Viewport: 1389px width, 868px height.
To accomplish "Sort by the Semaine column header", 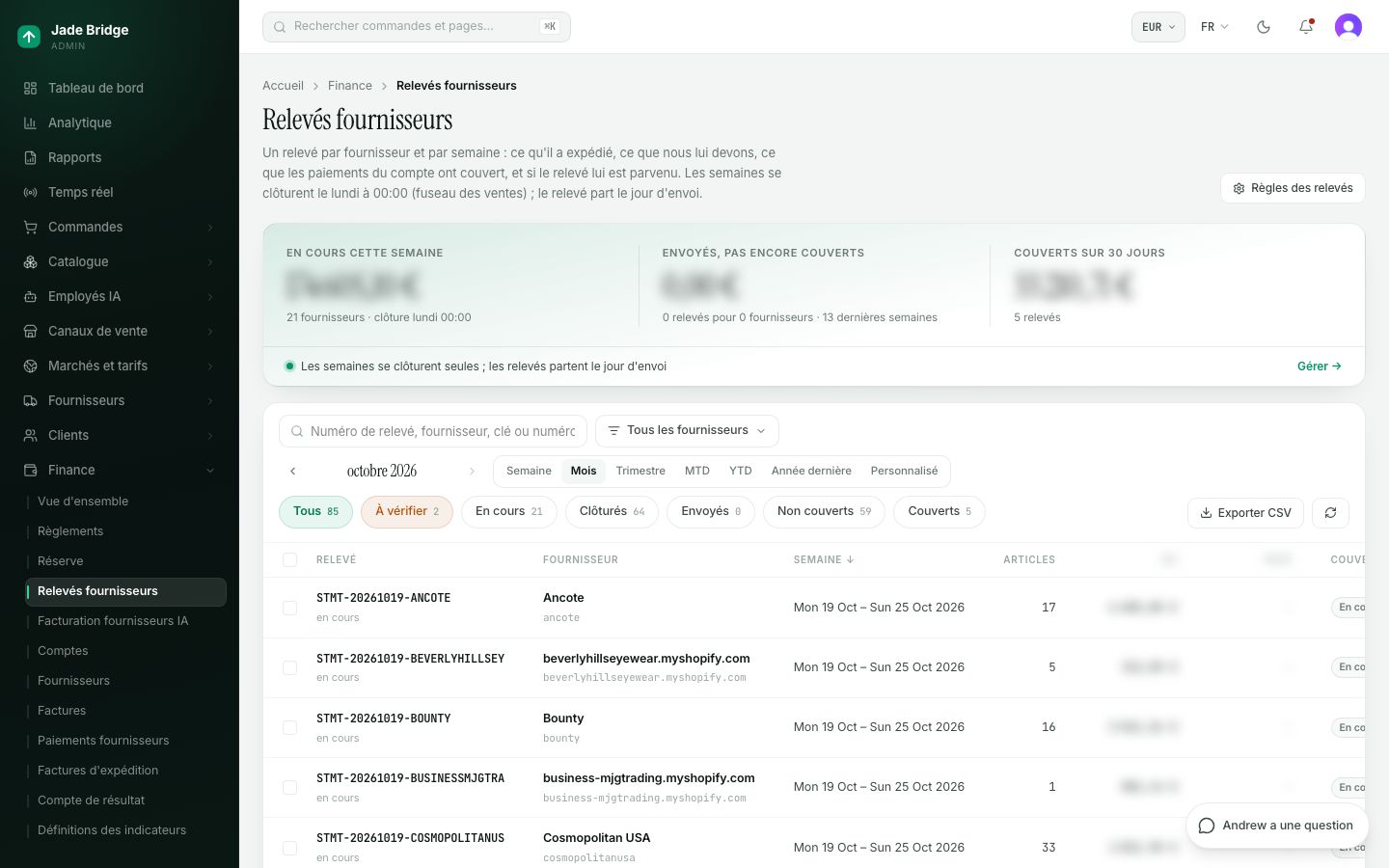I will pyautogui.click(x=824, y=559).
